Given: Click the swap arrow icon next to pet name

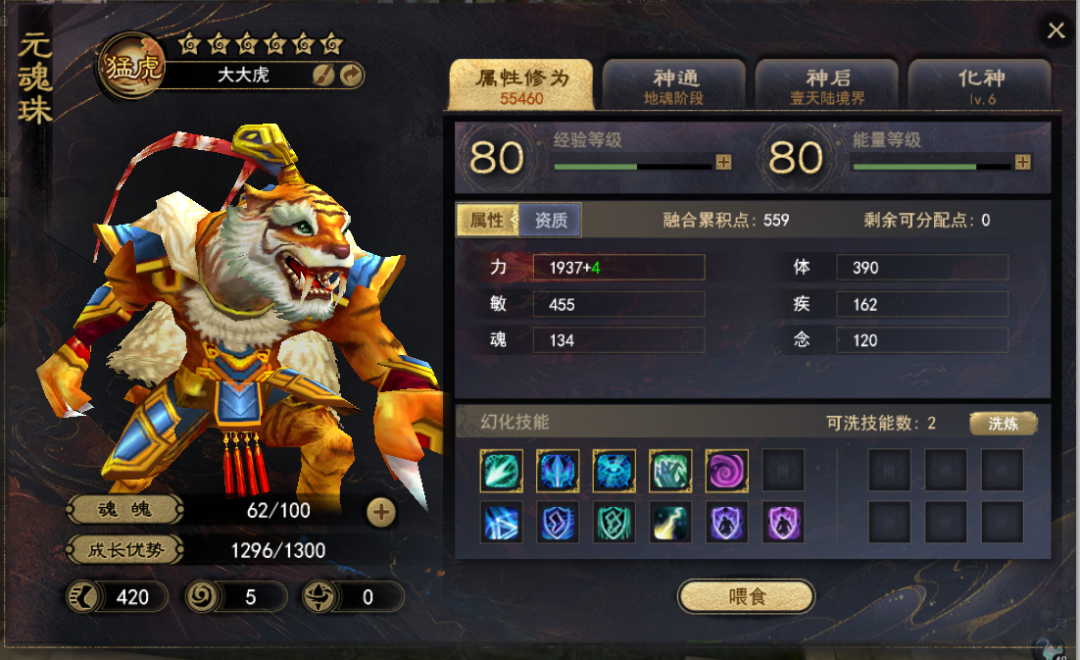Looking at the screenshot, I should pyautogui.click(x=351, y=75).
